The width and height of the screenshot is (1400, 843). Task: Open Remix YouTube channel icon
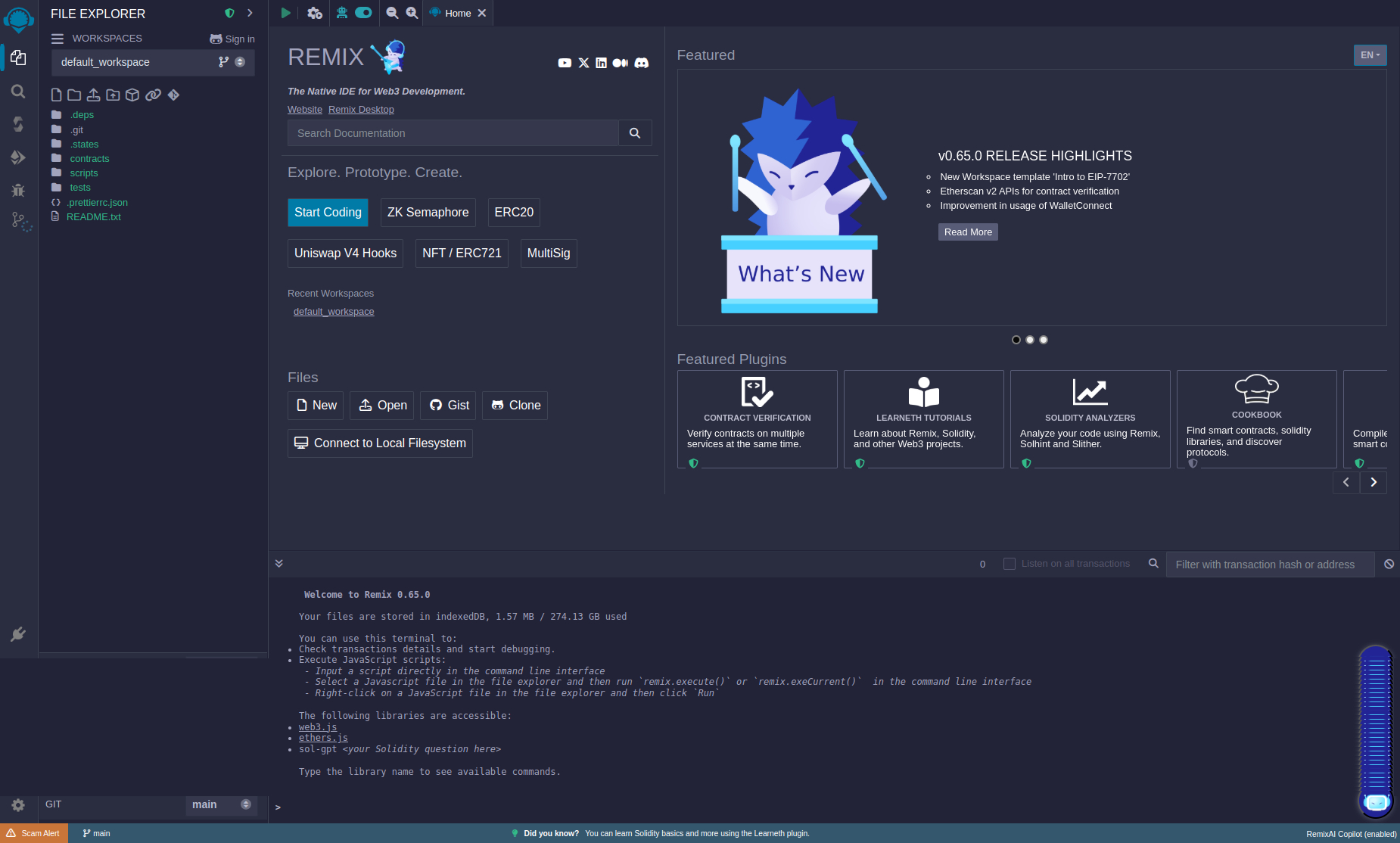click(565, 63)
